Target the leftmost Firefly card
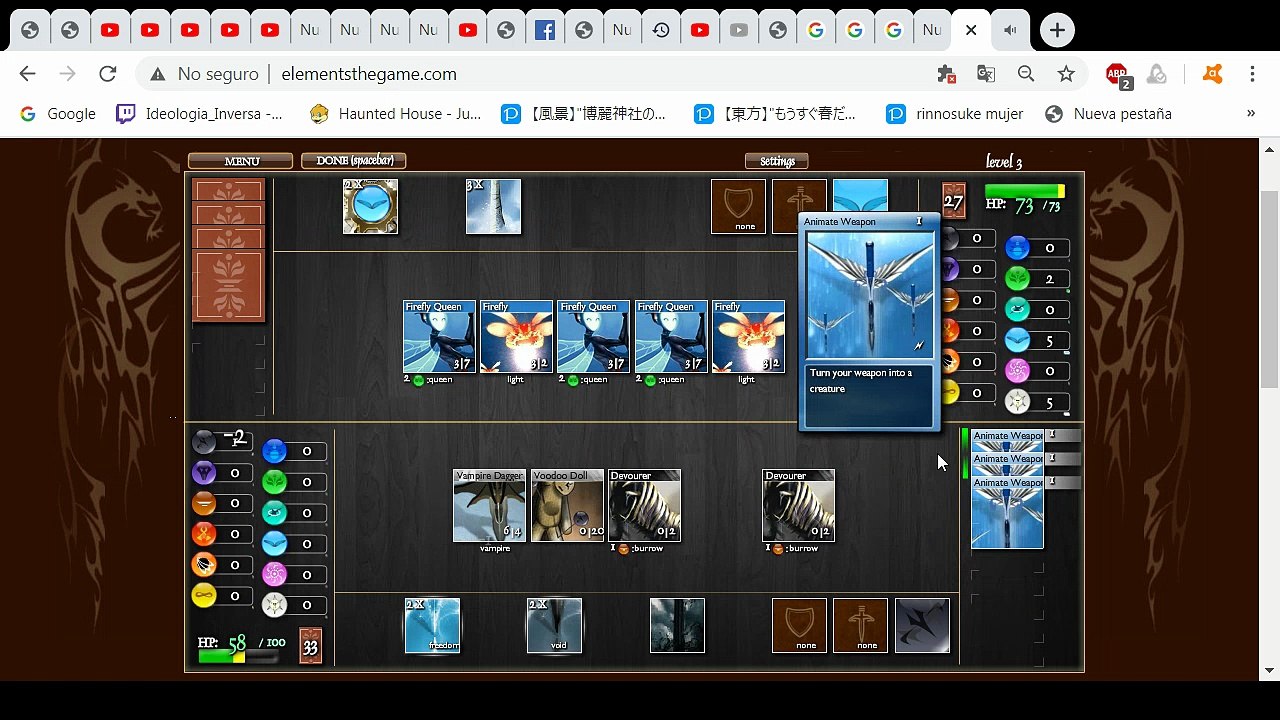 click(x=516, y=337)
